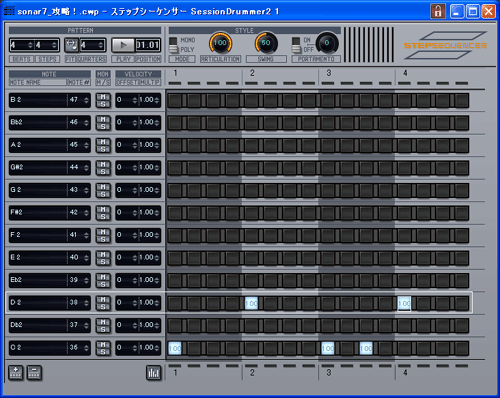Click the VELOCITY OFFSET column header
This screenshot has height=398, width=500.
point(127,82)
